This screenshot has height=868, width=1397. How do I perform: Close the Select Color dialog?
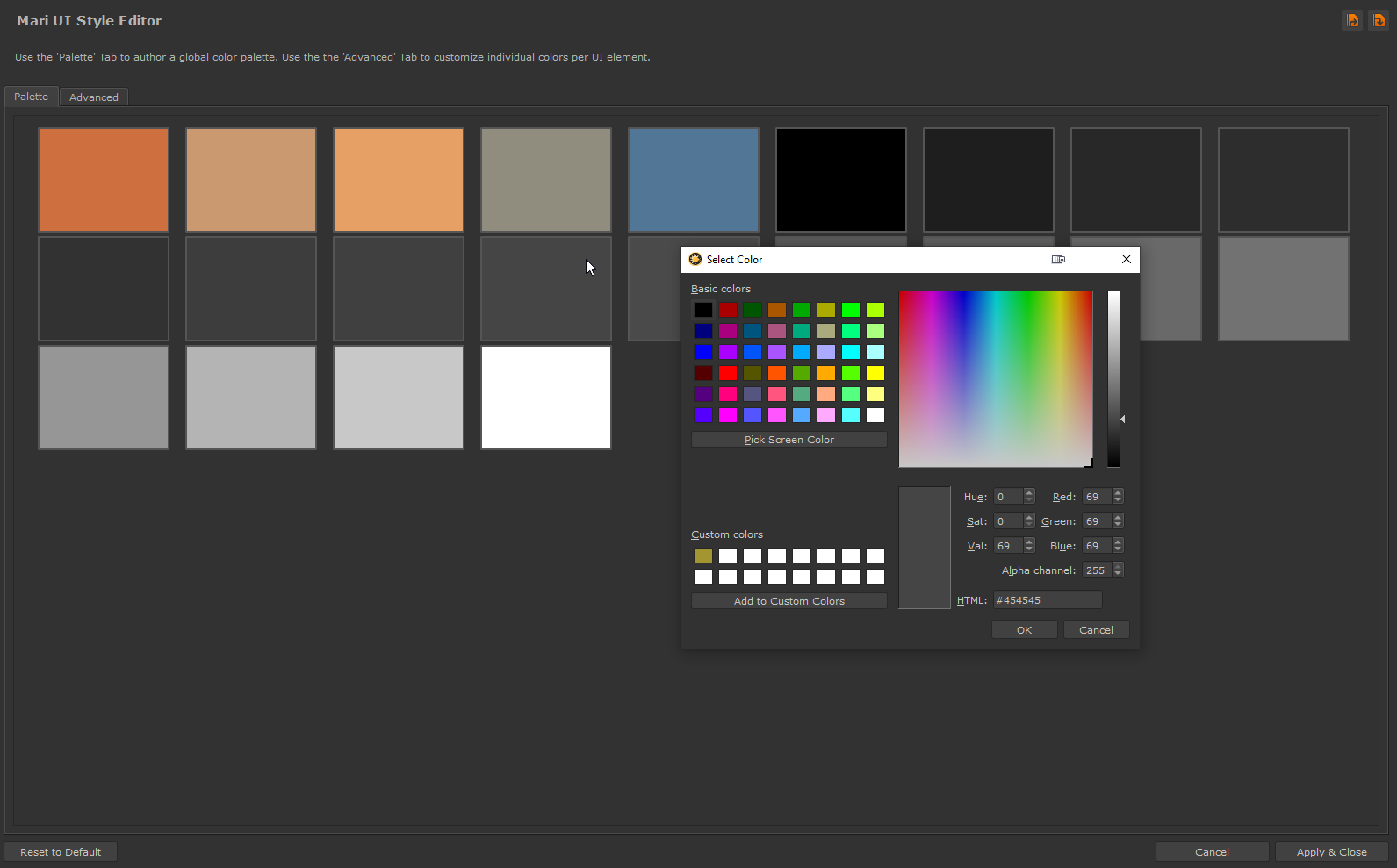[1126, 260]
